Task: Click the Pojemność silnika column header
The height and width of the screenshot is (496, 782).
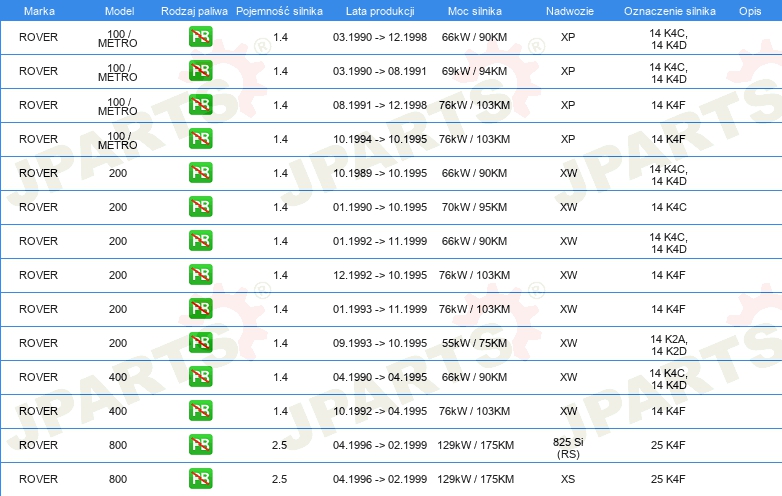Action: 279,11
